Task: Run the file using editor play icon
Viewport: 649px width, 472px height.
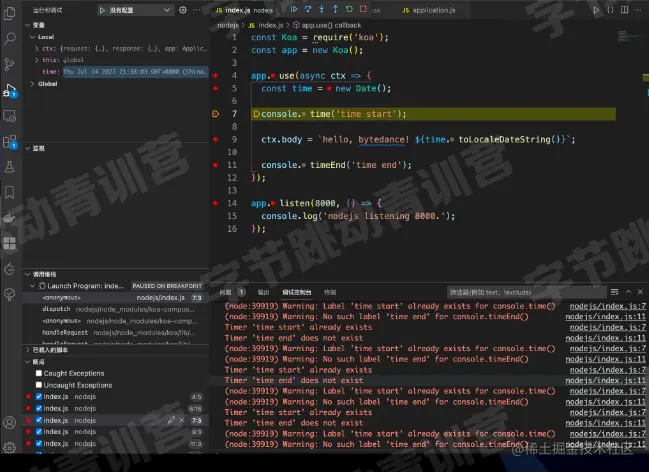Action: pos(596,10)
